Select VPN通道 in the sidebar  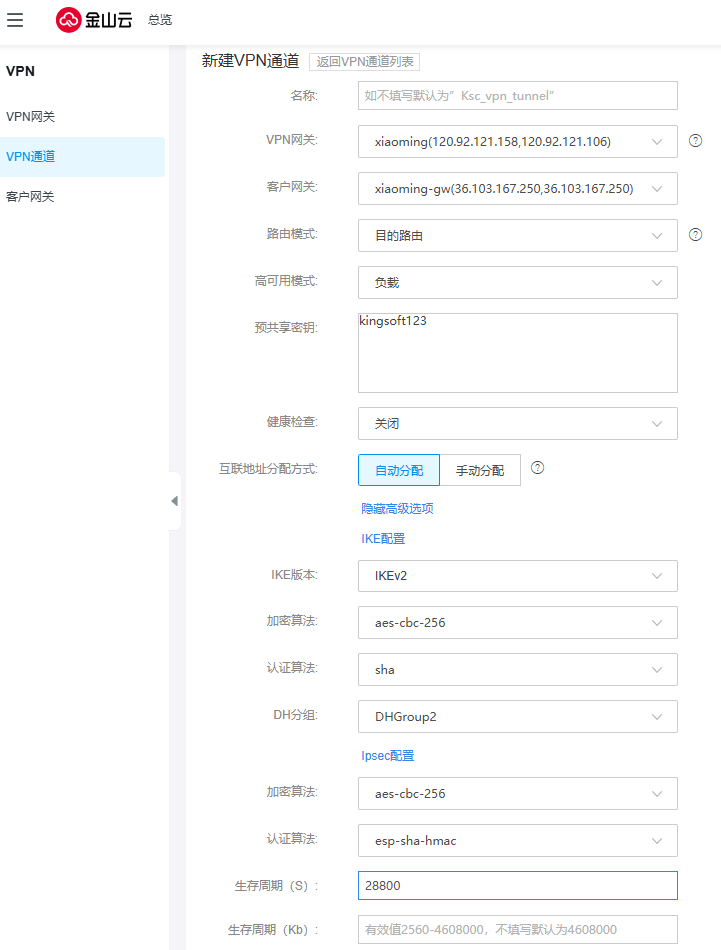tap(31, 157)
